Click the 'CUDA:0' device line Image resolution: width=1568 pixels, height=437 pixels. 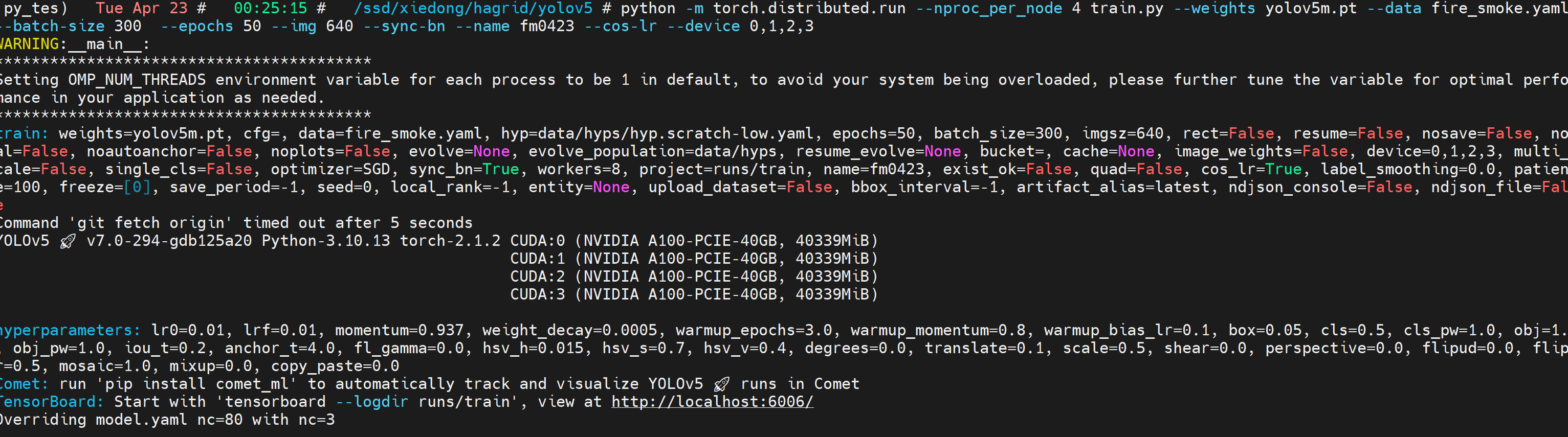pos(694,241)
